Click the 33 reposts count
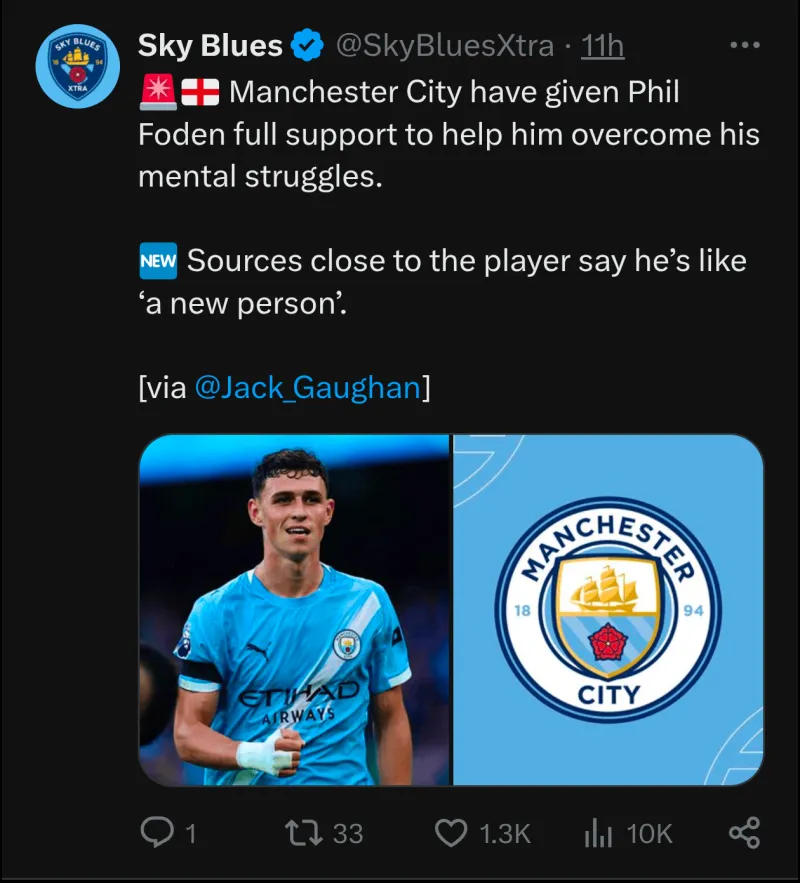This screenshot has height=883, width=800. pyautogui.click(x=347, y=833)
